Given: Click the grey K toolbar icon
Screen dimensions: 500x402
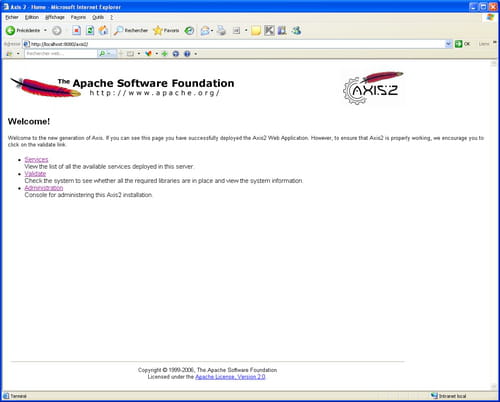Looking at the screenshot, I should (269, 31).
